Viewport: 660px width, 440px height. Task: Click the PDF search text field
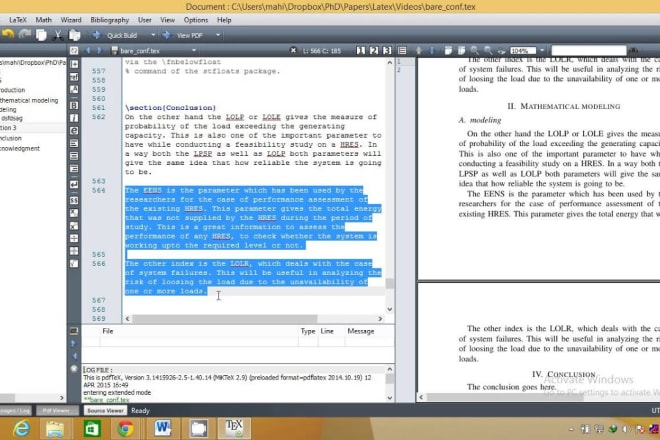[588, 51]
